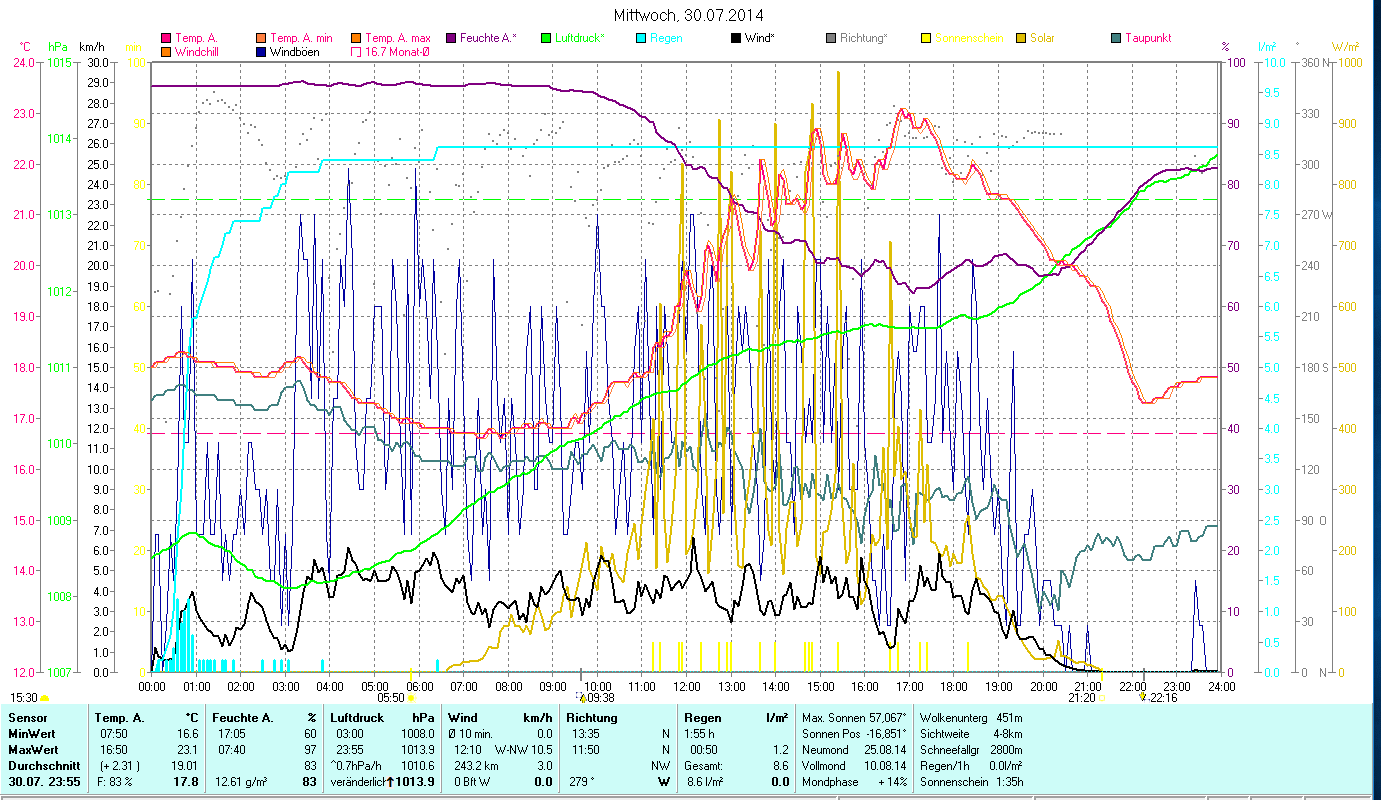
Task: Click the '15:30' sun duration label
Action: point(24,698)
